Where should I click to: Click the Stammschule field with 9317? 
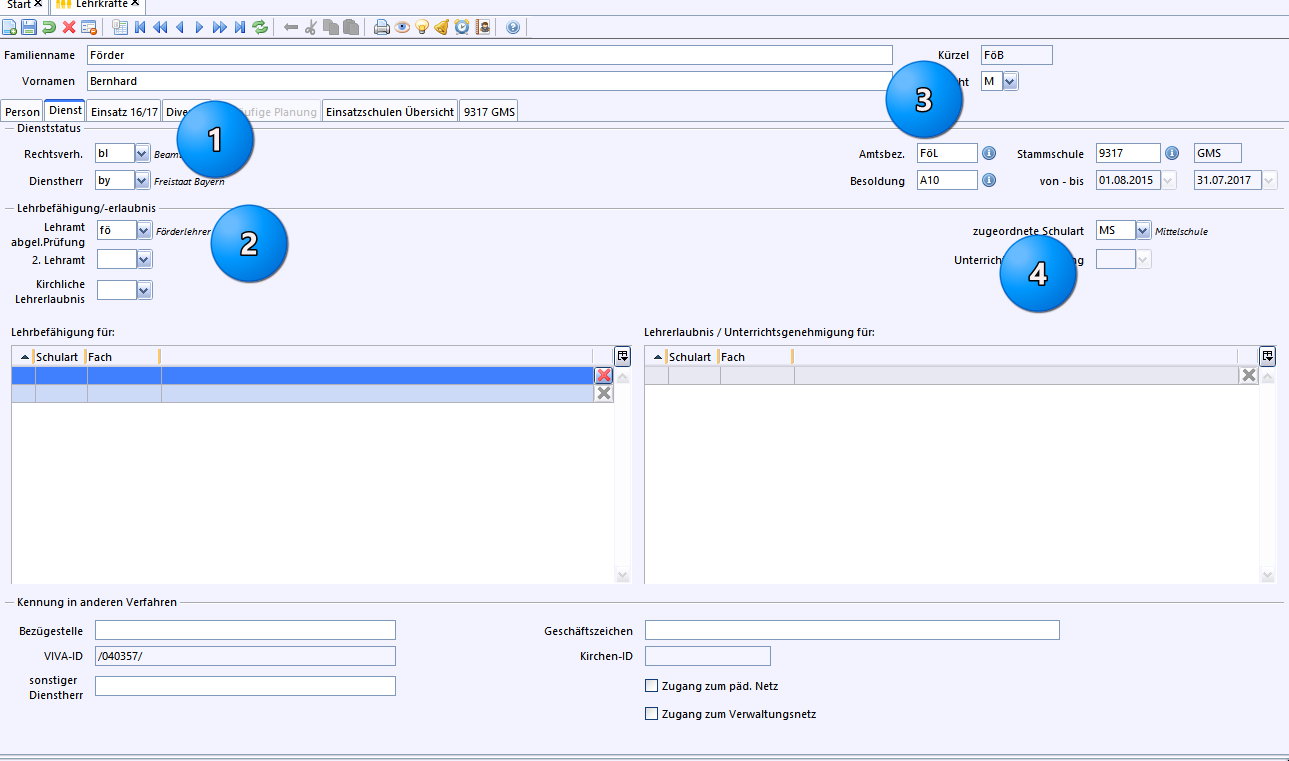[1128, 153]
